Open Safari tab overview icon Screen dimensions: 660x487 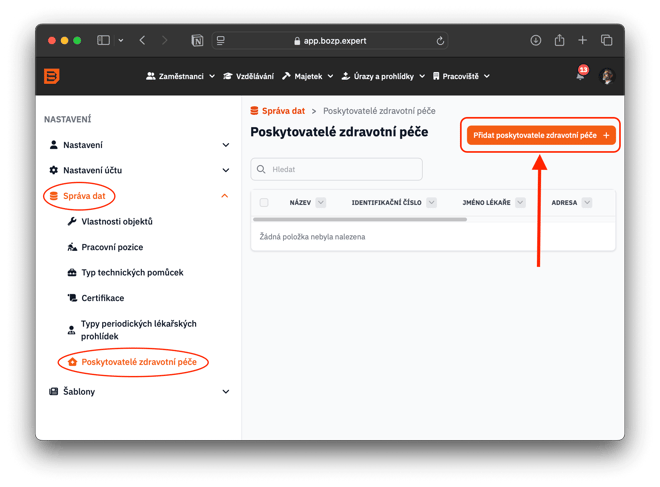606,41
